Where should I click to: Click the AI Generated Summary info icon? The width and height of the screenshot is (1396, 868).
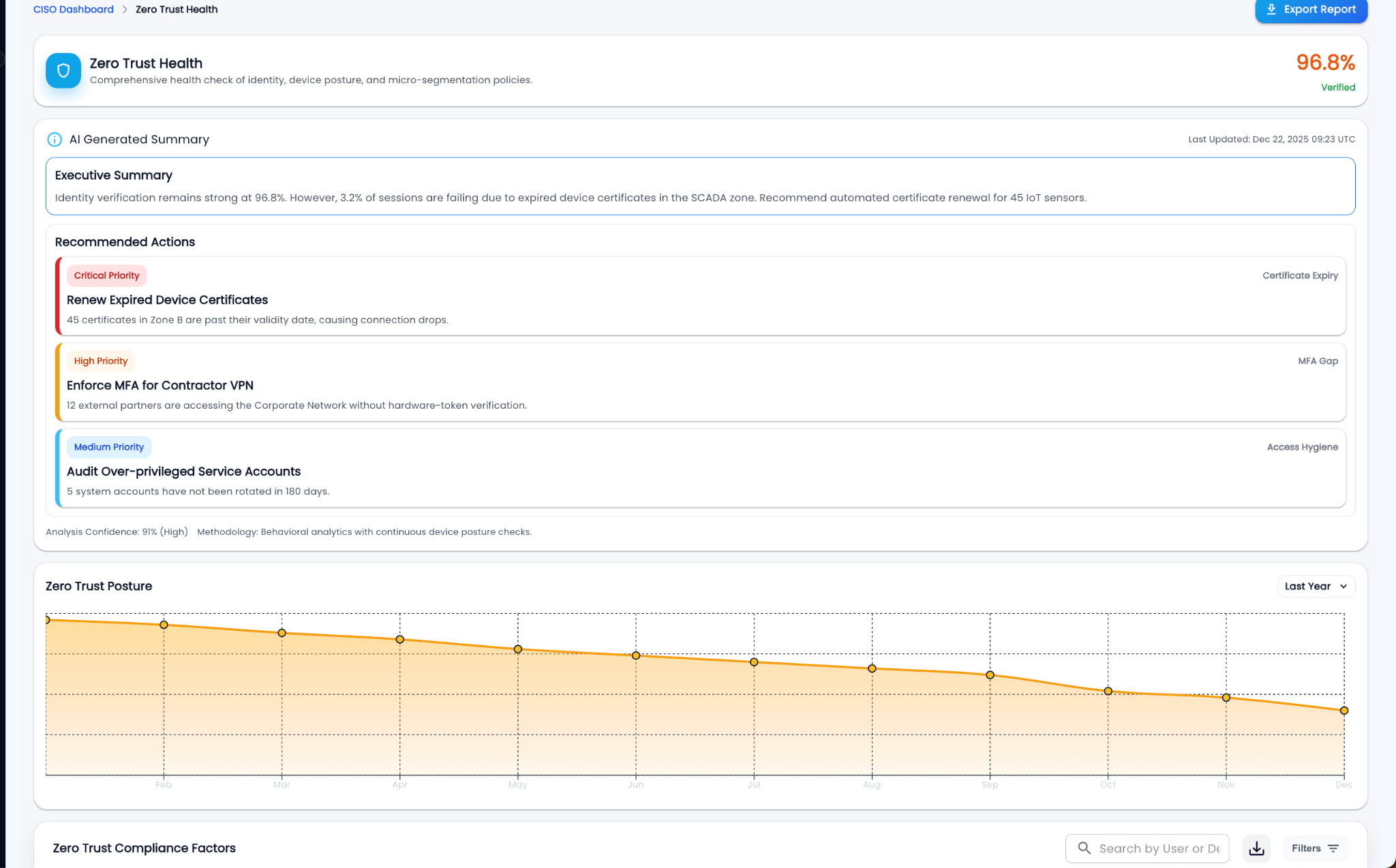pos(55,140)
